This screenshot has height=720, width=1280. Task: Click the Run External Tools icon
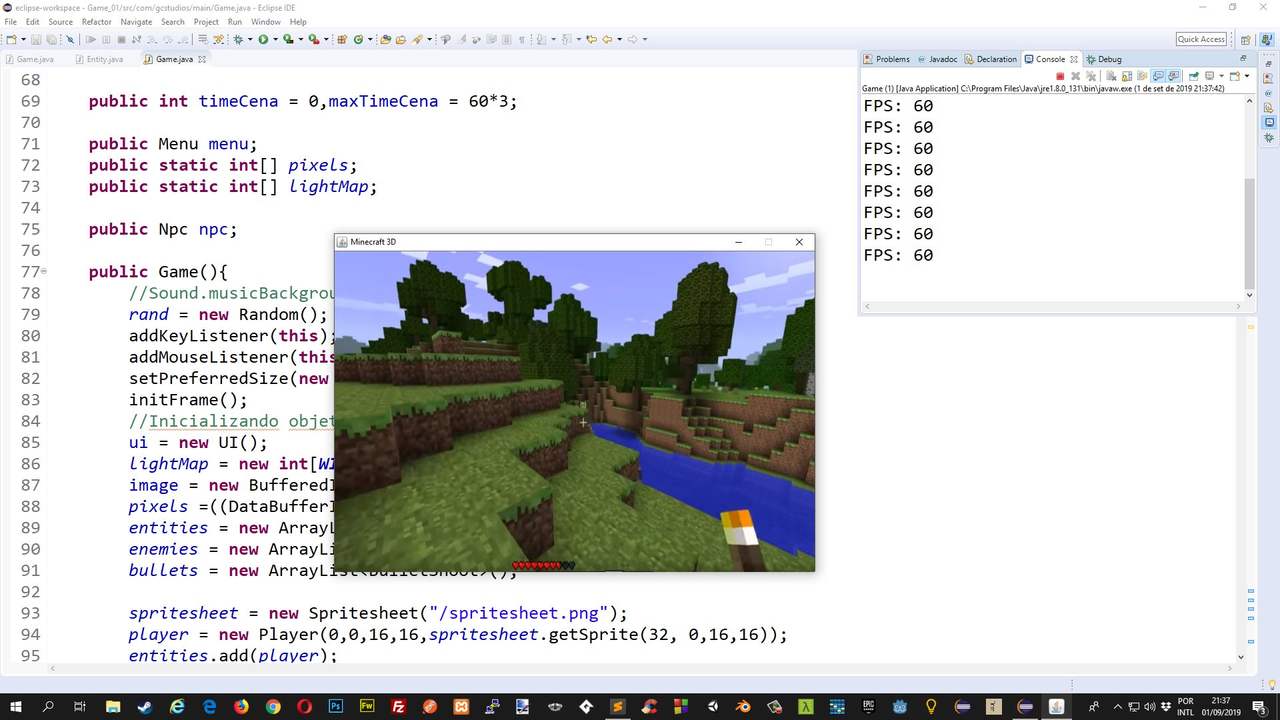(313, 40)
